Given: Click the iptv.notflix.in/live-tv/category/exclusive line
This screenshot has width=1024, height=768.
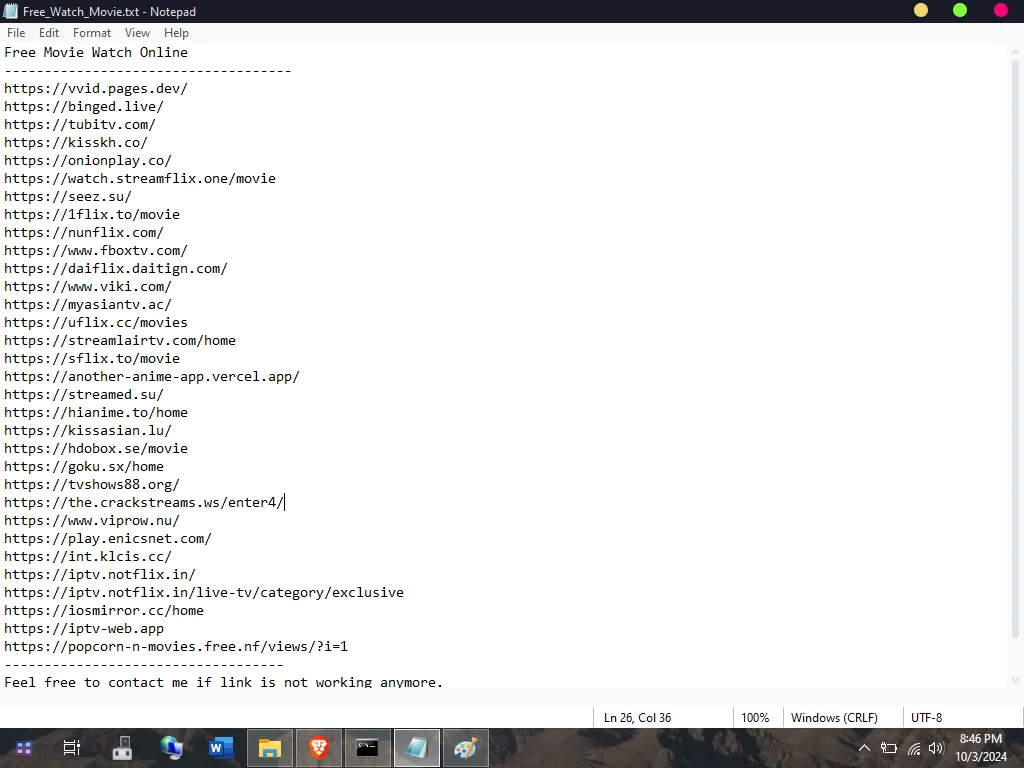Looking at the screenshot, I should [204, 592].
